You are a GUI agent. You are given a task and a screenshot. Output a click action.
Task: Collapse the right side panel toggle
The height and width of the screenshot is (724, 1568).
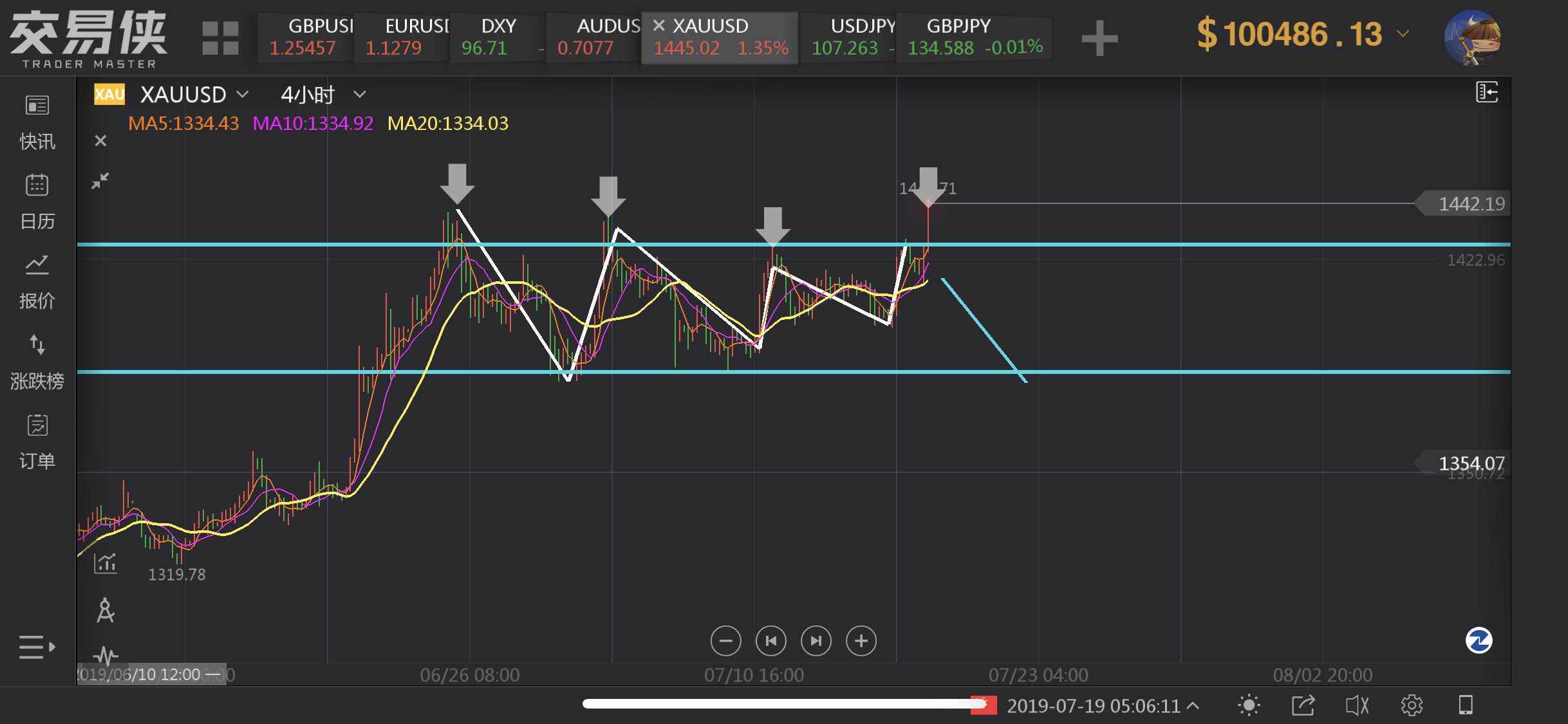coord(1486,93)
